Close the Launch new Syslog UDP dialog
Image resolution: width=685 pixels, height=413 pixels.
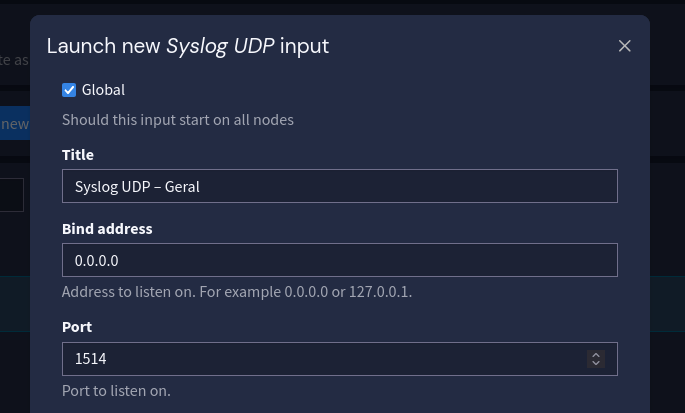pos(625,46)
